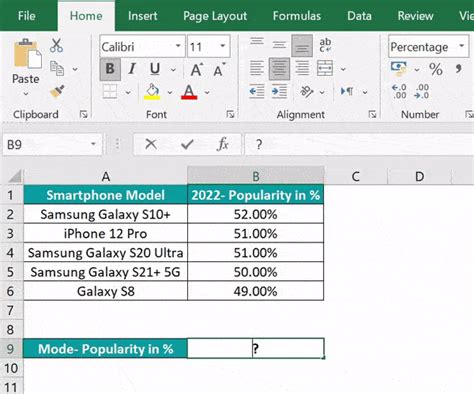
Task: Select column A header
Action: (x=106, y=176)
